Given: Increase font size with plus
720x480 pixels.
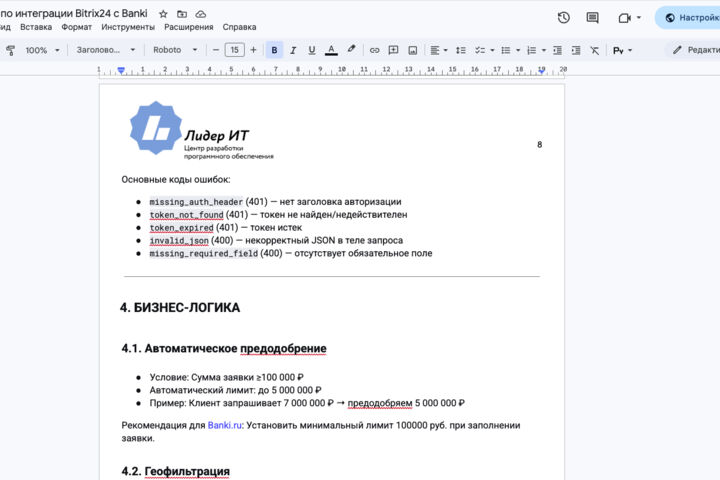Looking at the screenshot, I should click(253, 50).
